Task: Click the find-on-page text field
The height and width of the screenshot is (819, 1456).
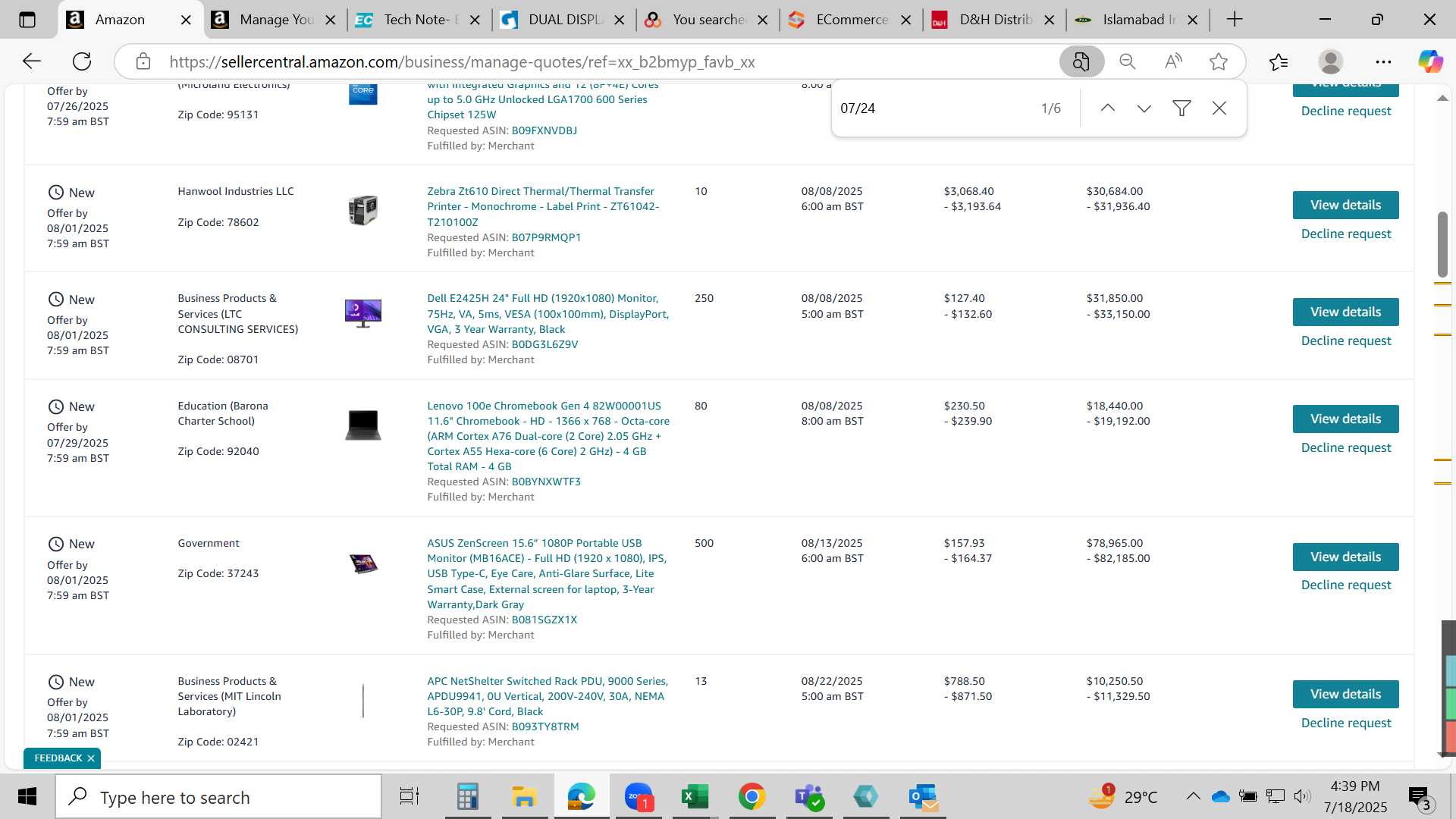Action: click(933, 108)
